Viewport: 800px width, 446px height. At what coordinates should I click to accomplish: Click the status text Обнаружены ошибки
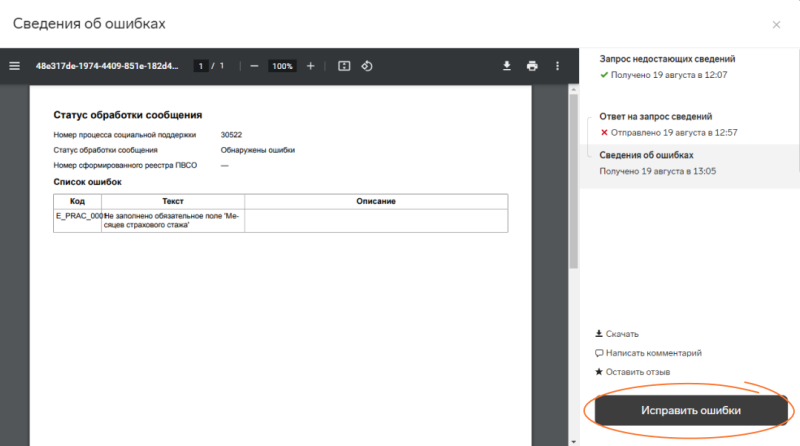tap(258, 150)
